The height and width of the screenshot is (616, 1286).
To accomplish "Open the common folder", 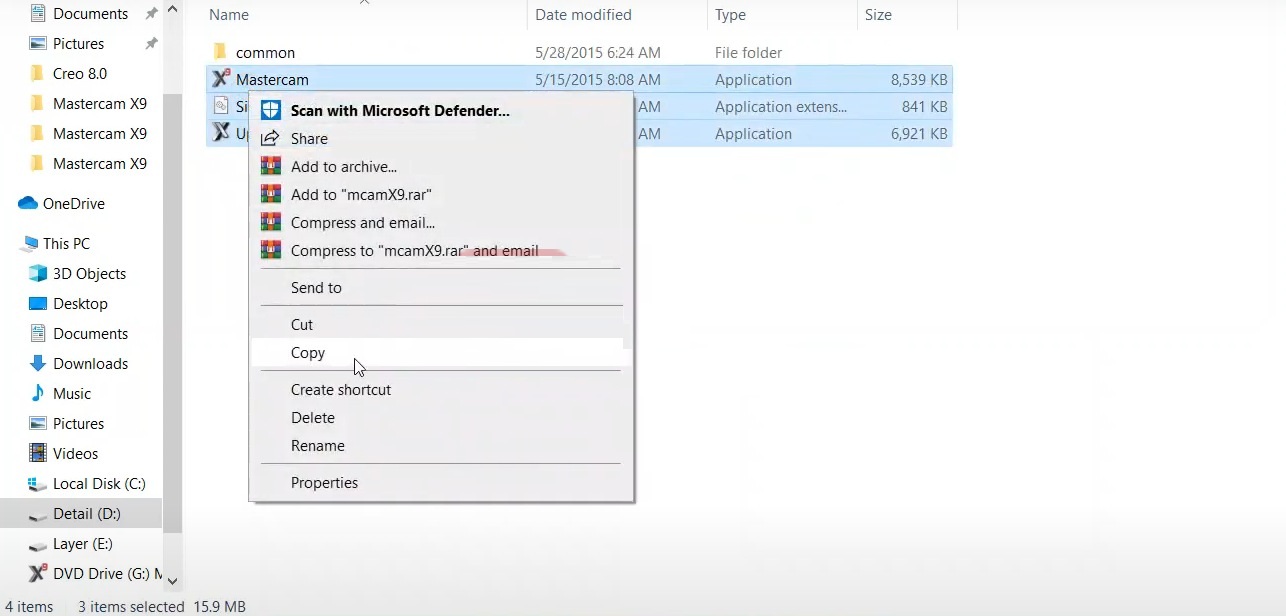I will 265,53.
